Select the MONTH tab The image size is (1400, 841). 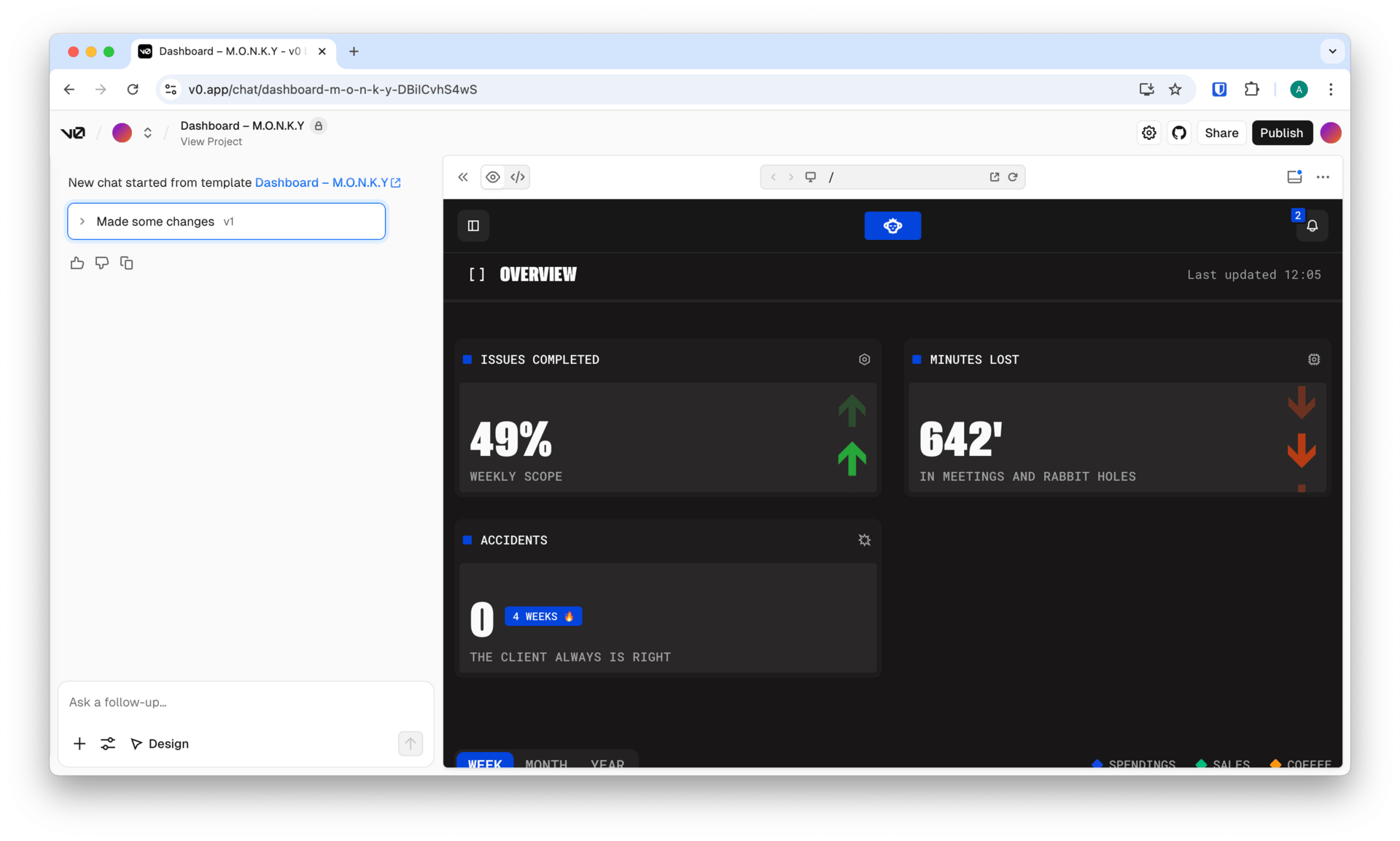pyautogui.click(x=545, y=763)
